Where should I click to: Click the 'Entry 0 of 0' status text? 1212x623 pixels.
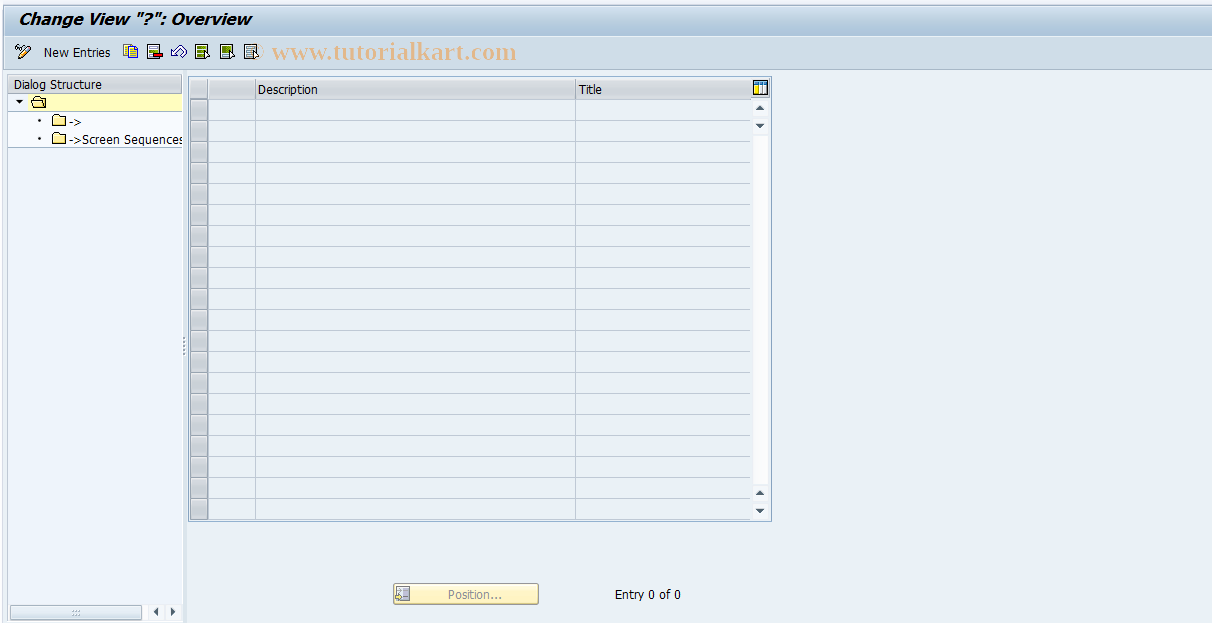tap(648, 594)
